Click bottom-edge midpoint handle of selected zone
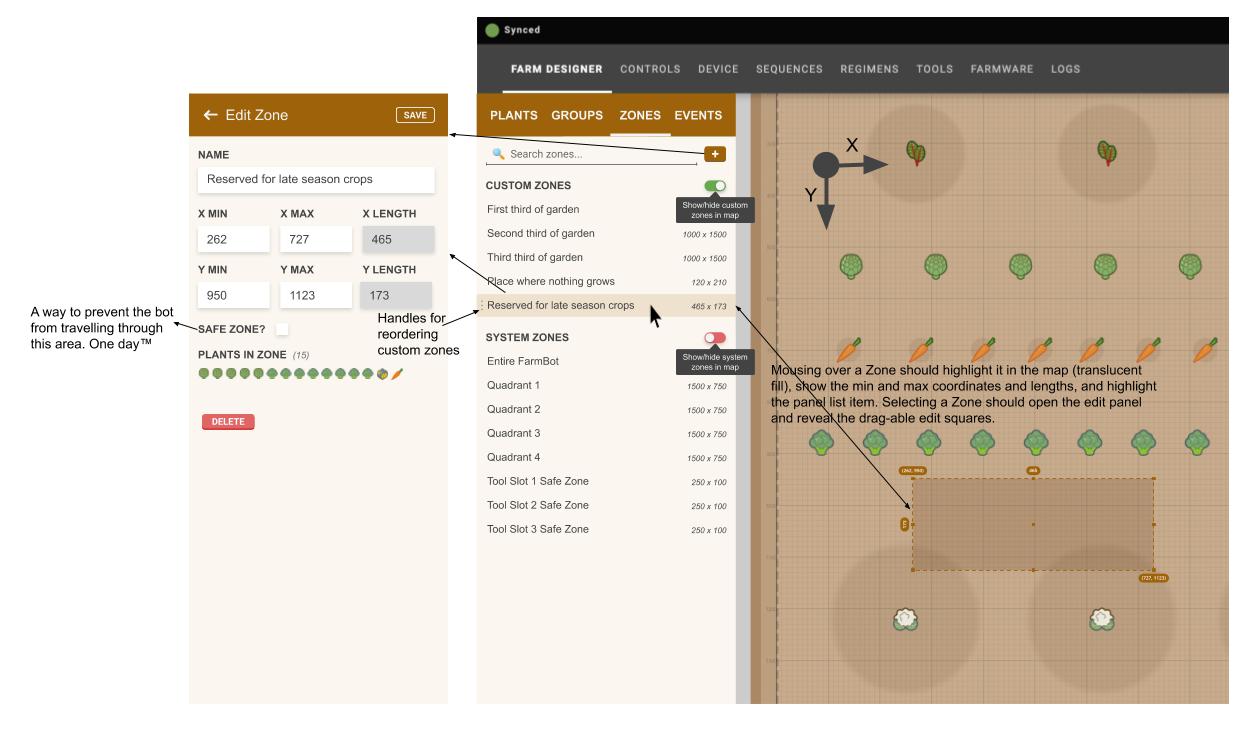The height and width of the screenshot is (738, 1254). tap(1033, 570)
